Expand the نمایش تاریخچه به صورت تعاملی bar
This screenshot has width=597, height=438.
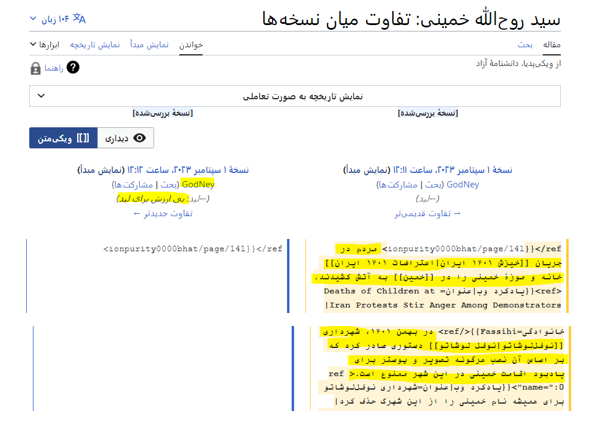tap(295, 96)
